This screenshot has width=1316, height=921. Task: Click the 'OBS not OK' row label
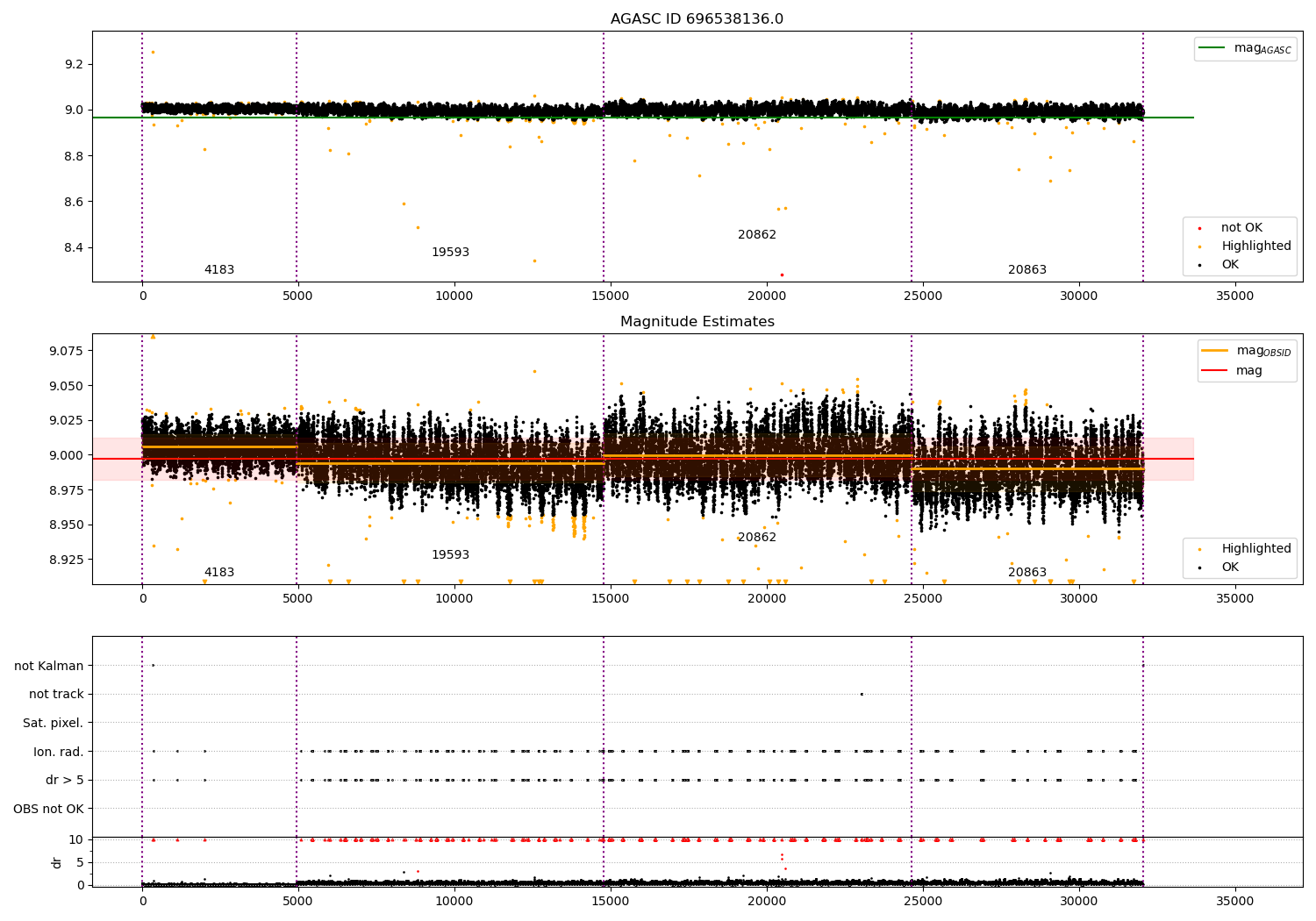point(49,809)
